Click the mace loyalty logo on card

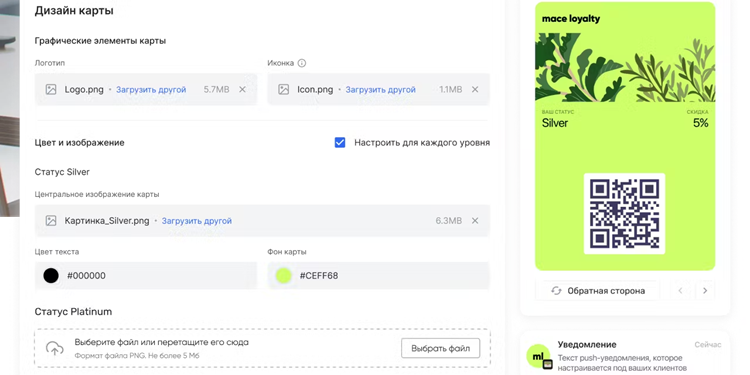[x=571, y=19]
